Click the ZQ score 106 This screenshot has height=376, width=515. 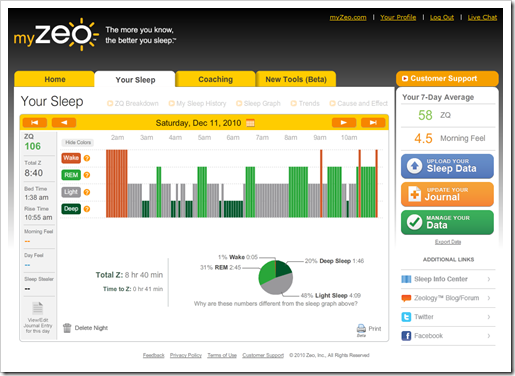33,146
